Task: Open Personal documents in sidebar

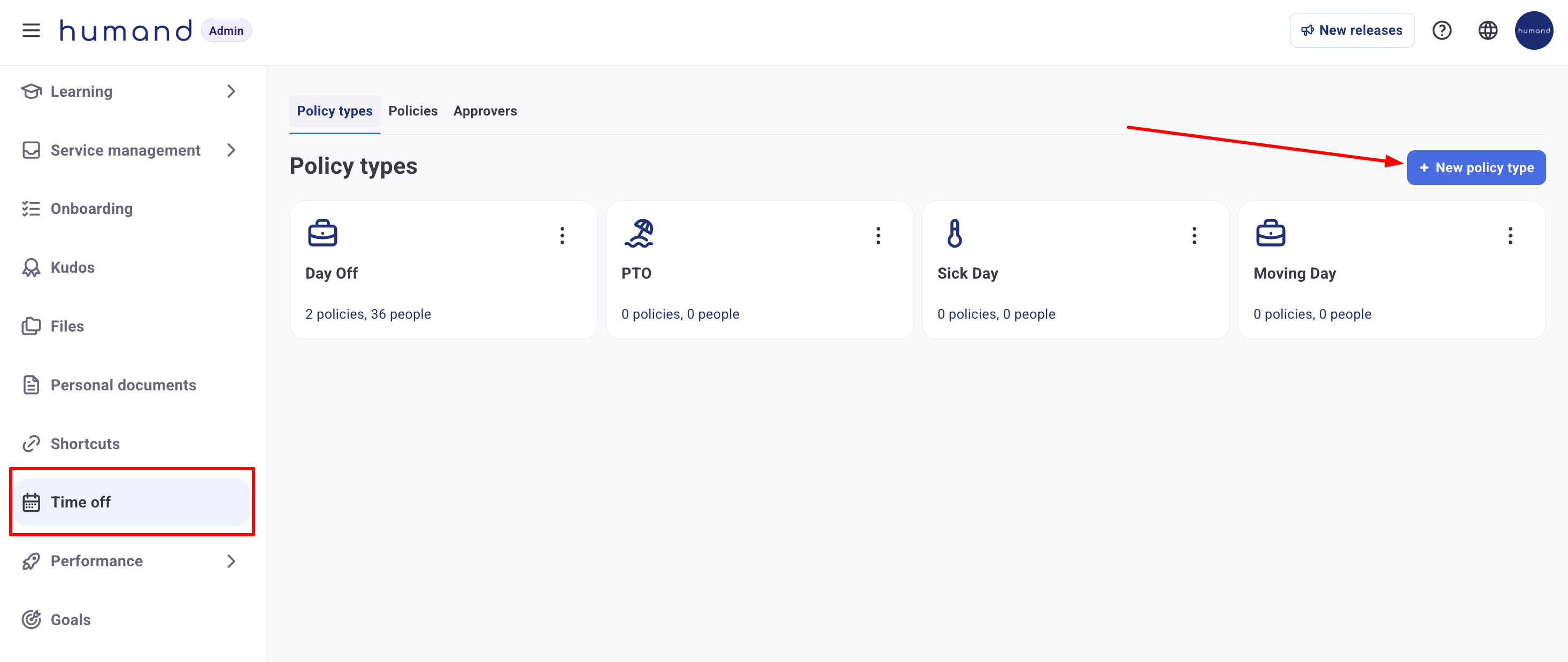Action: [123, 385]
